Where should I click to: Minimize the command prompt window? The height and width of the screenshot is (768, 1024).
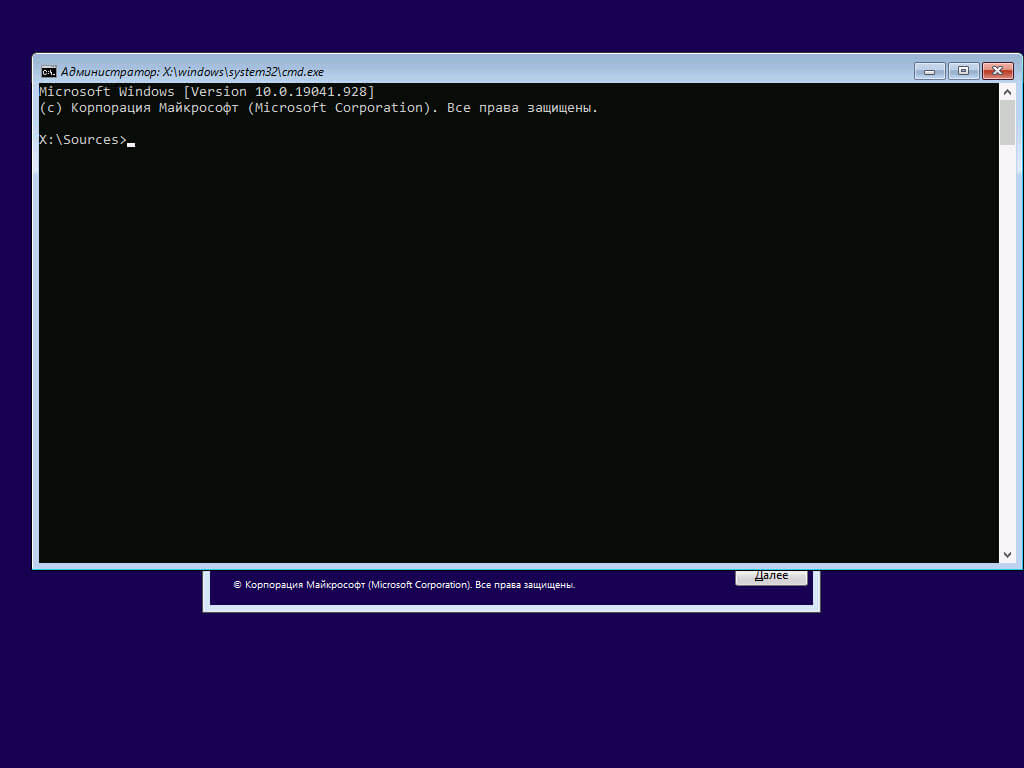930,71
